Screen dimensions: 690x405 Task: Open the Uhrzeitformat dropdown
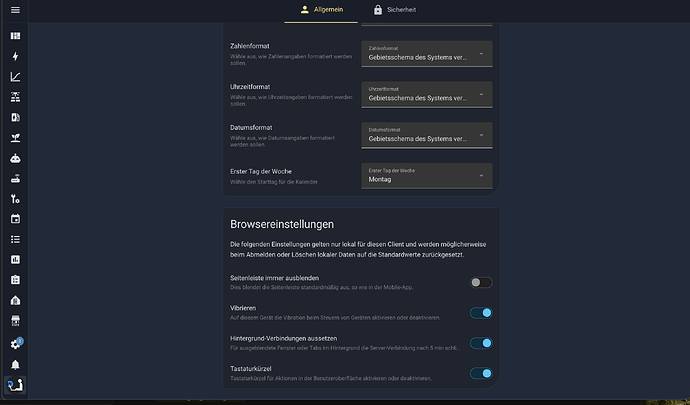pyautogui.click(x=426, y=95)
